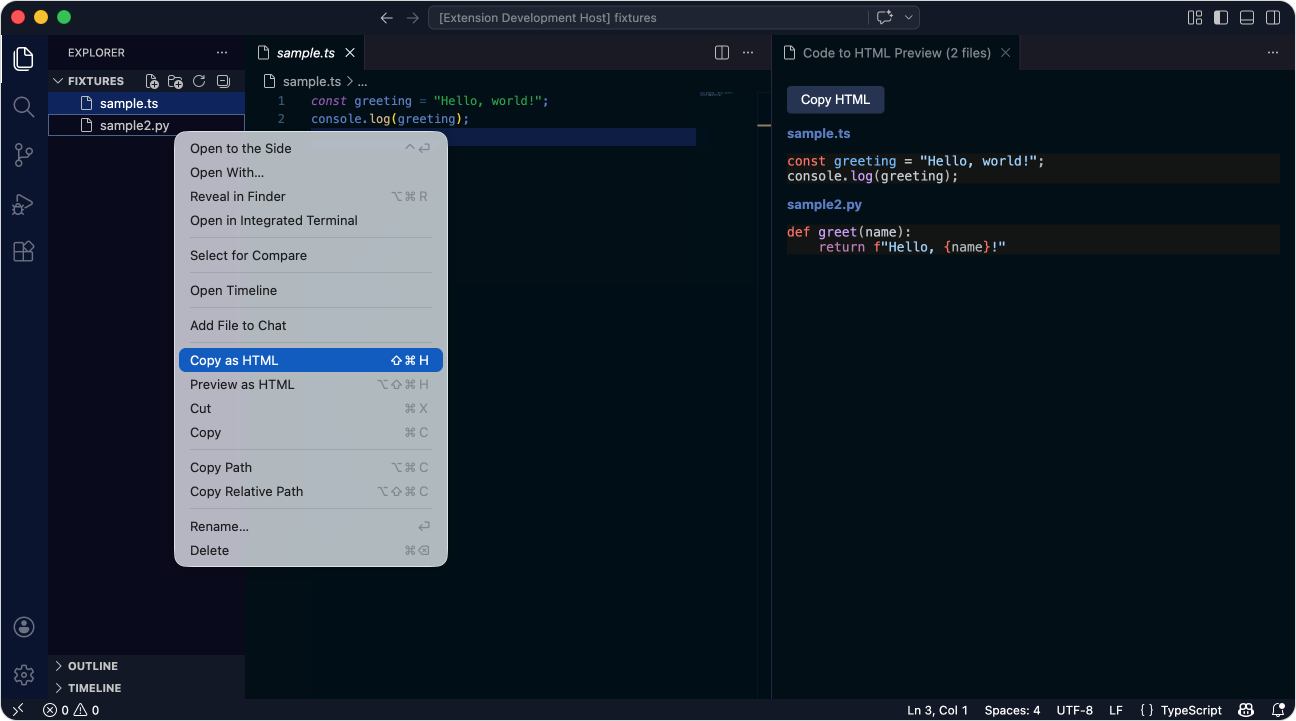Image resolution: width=1296 pixels, height=721 pixels.
Task: Open errors and warnings count in status bar
Action: pos(71,710)
